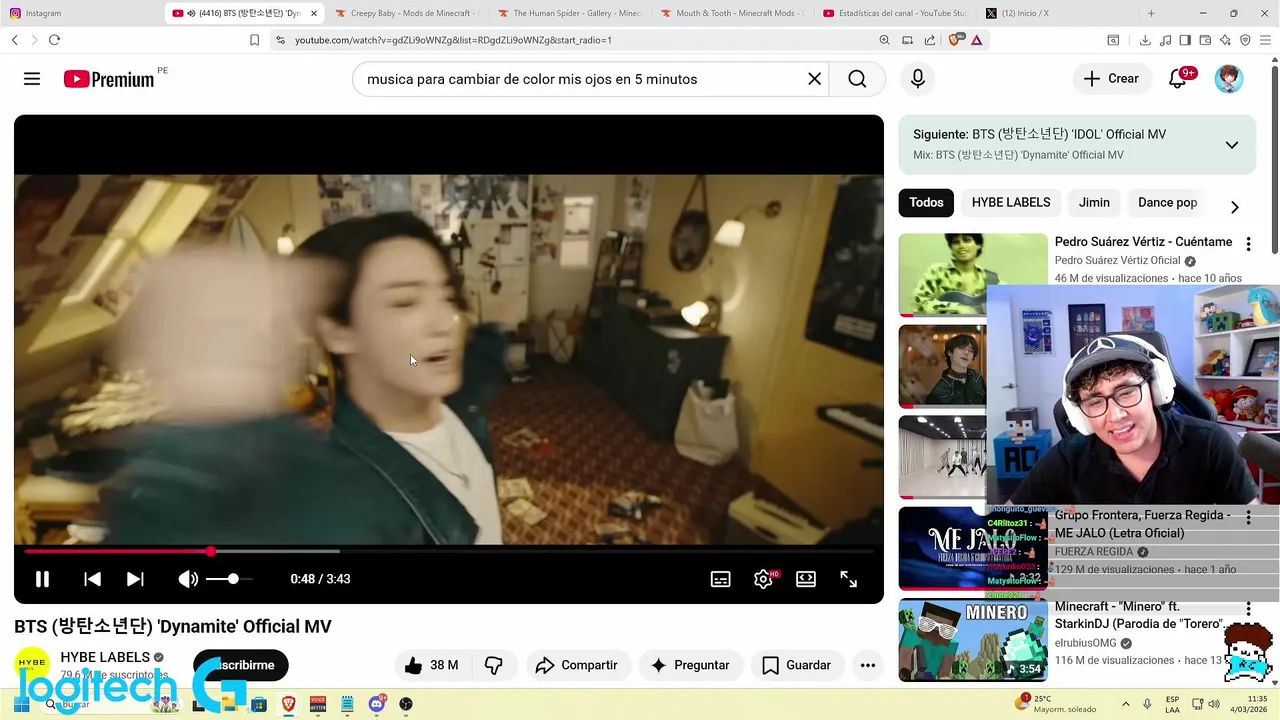Image resolution: width=1280 pixels, height=720 pixels.
Task: Save the video with Guardar
Action: click(796, 665)
